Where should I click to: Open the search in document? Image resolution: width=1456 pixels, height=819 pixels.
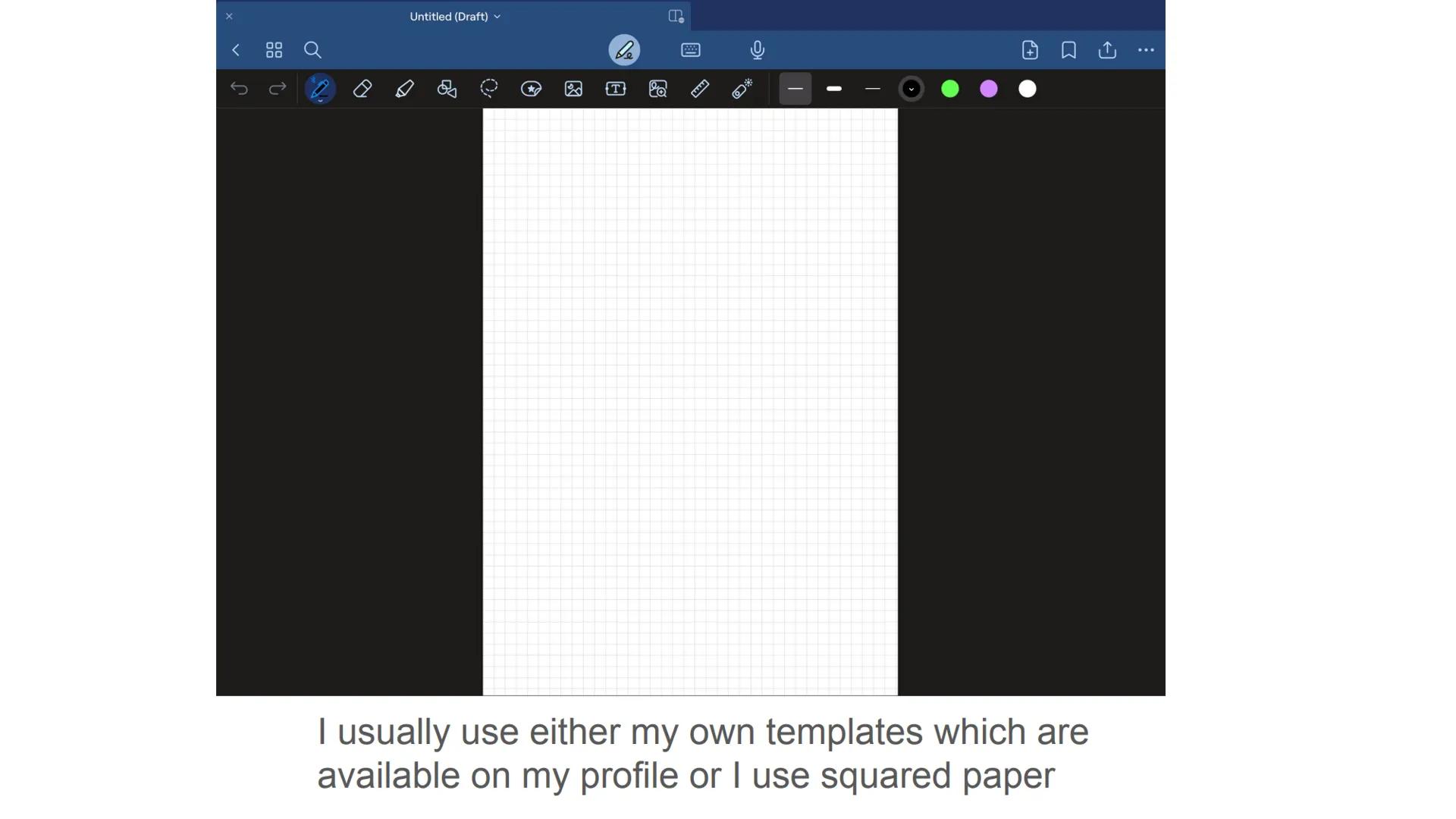click(312, 50)
